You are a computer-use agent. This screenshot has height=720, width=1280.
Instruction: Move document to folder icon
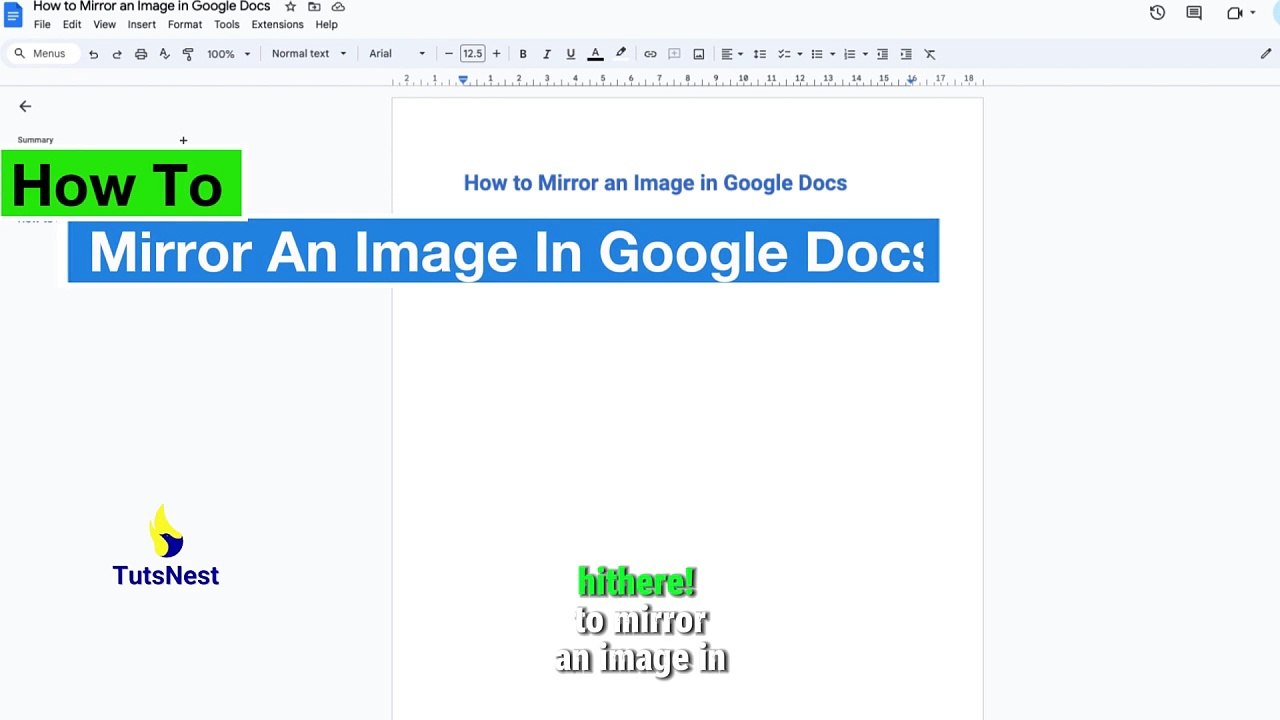(314, 7)
